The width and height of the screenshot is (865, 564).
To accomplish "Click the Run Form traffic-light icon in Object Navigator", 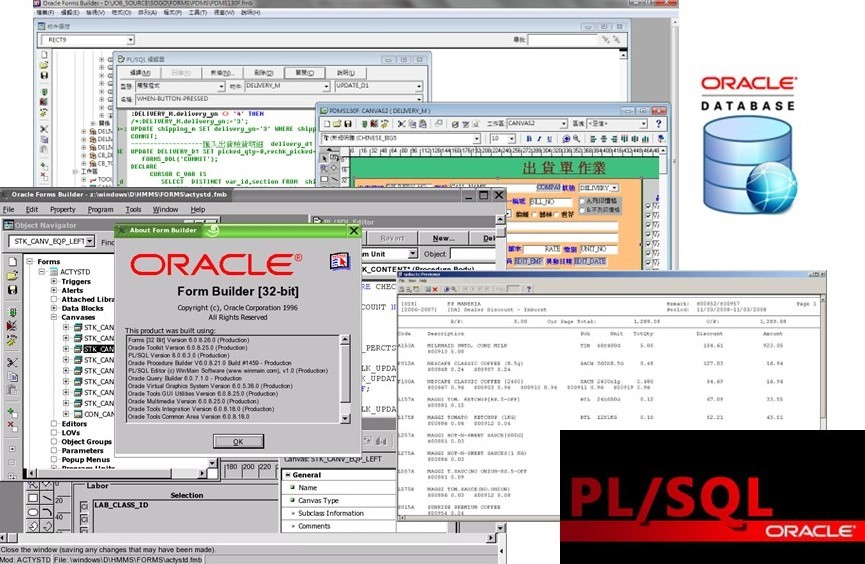I will click(x=12, y=312).
